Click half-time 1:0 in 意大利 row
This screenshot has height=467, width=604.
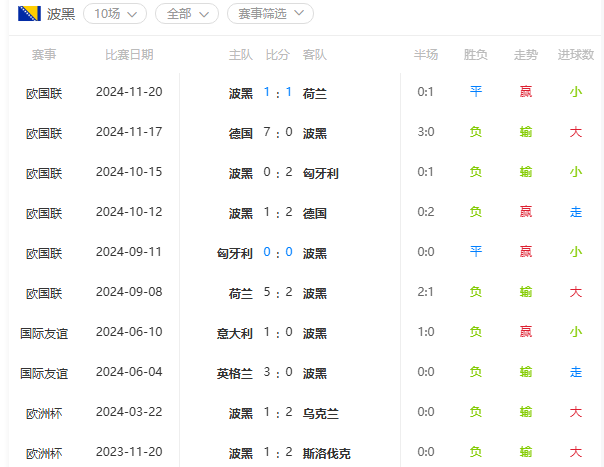(x=426, y=332)
